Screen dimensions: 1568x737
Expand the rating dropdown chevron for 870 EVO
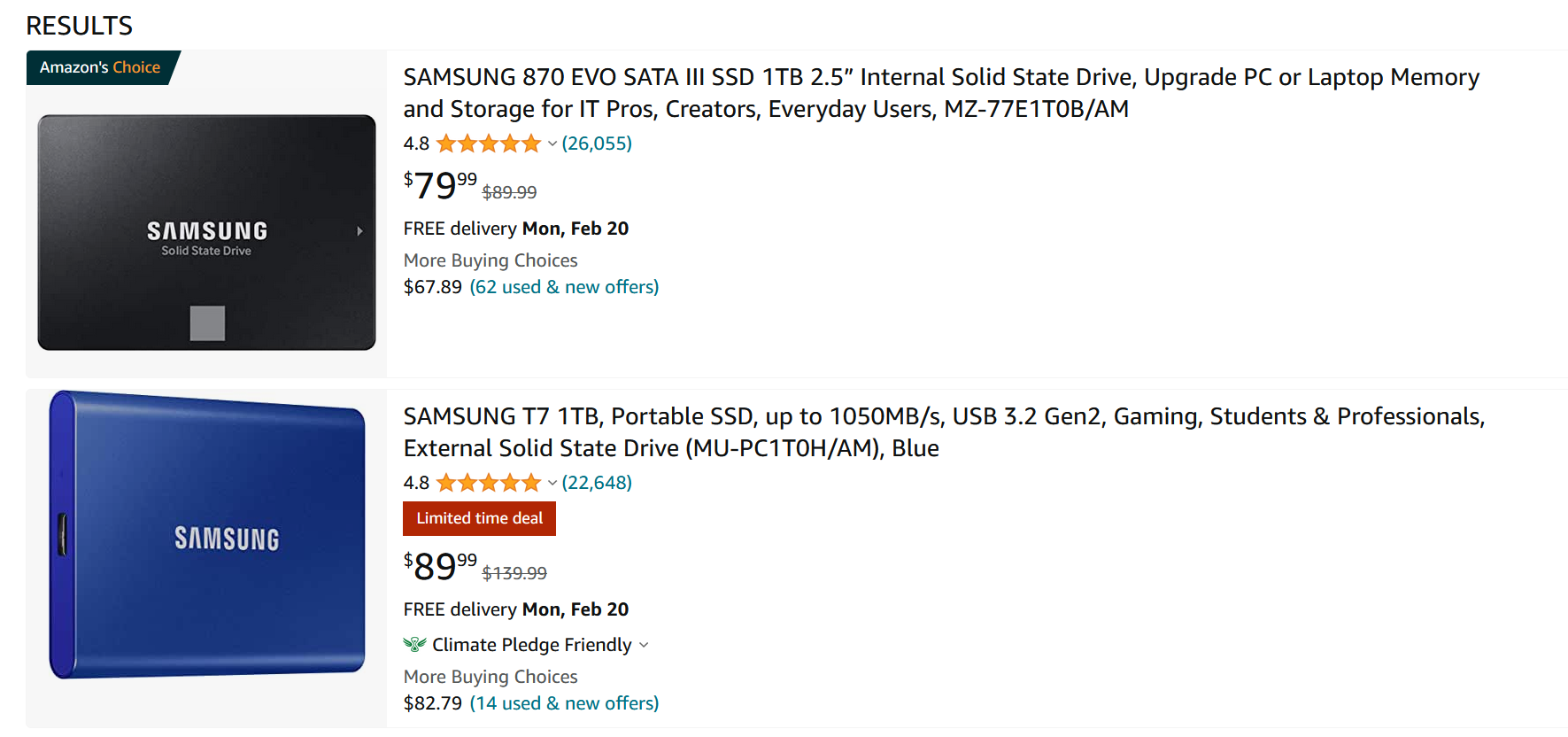pos(552,144)
